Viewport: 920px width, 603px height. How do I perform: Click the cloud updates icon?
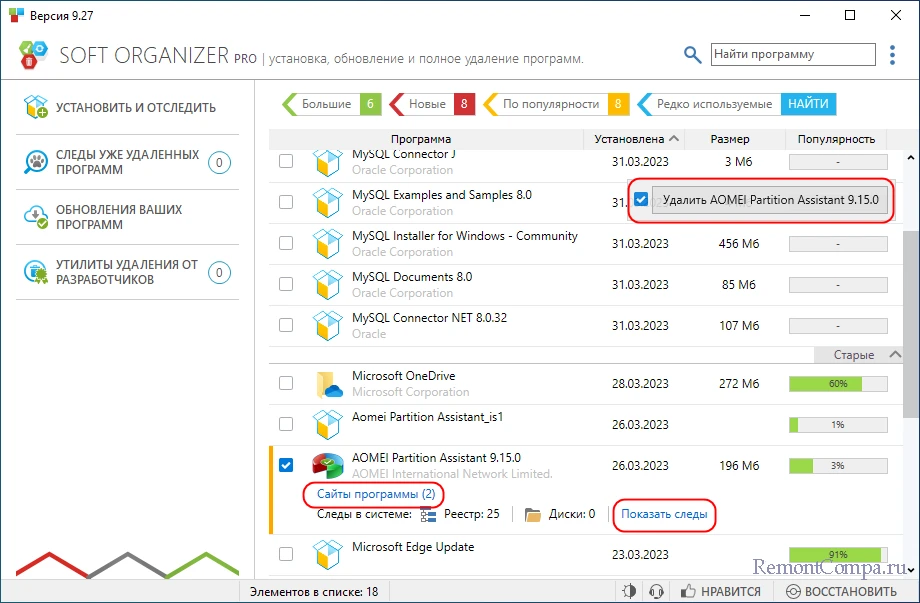pos(36,217)
